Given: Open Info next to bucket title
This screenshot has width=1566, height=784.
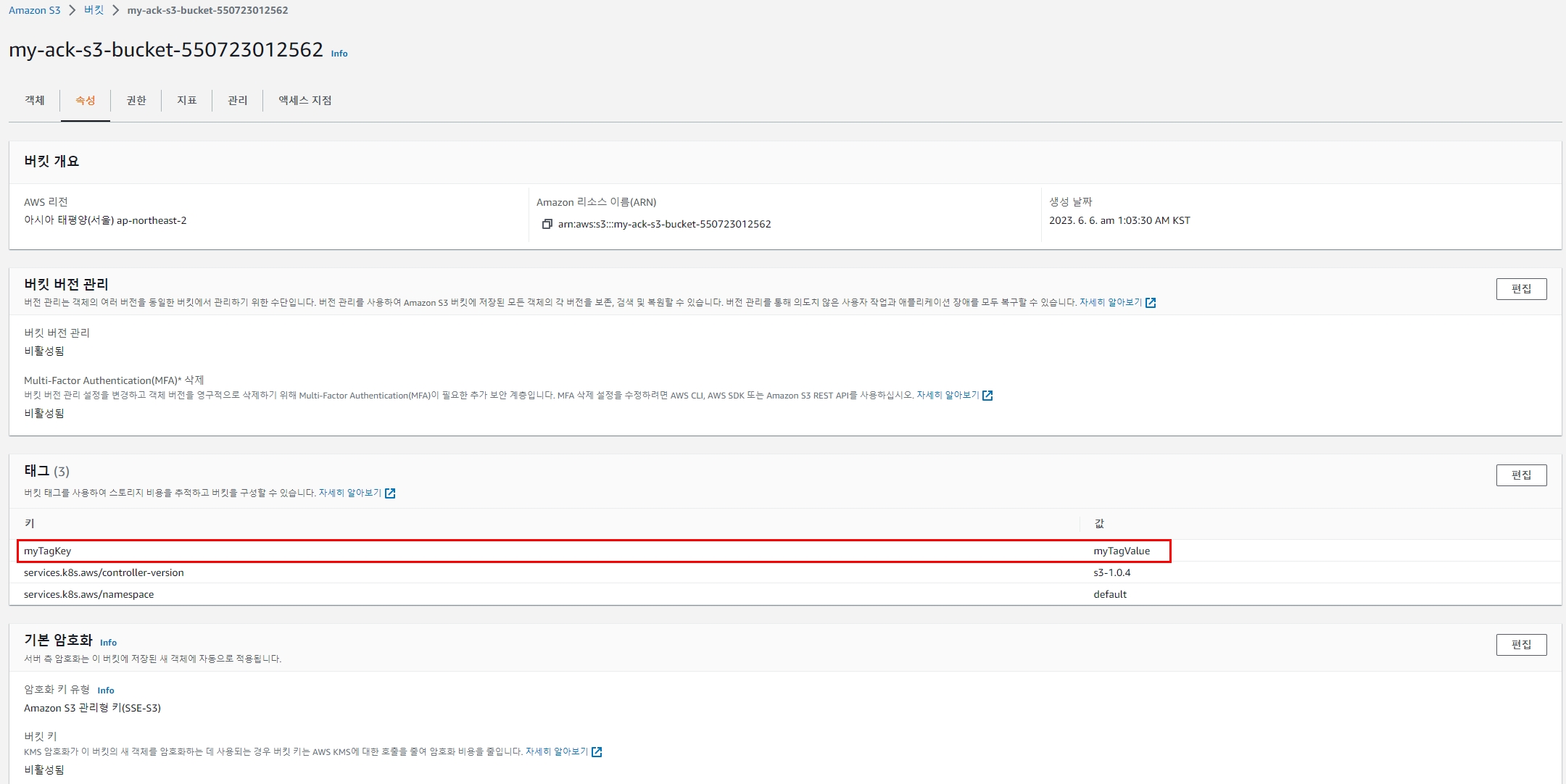Looking at the screenshot, I should click(339, 54).
